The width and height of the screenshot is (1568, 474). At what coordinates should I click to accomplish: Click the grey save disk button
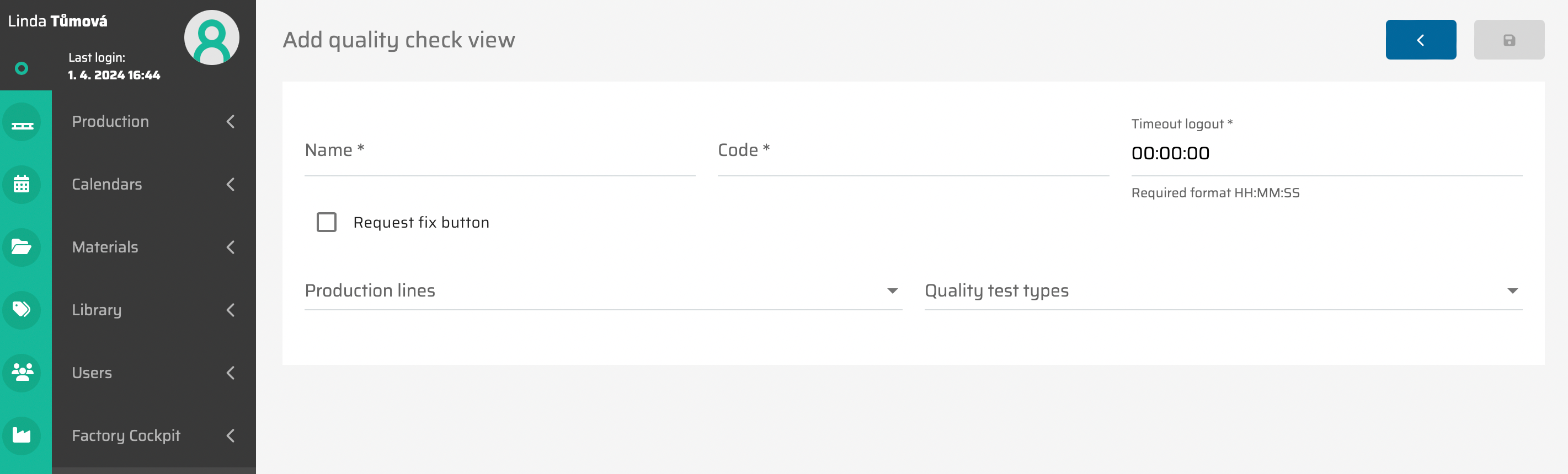(x=1508, y=40)
